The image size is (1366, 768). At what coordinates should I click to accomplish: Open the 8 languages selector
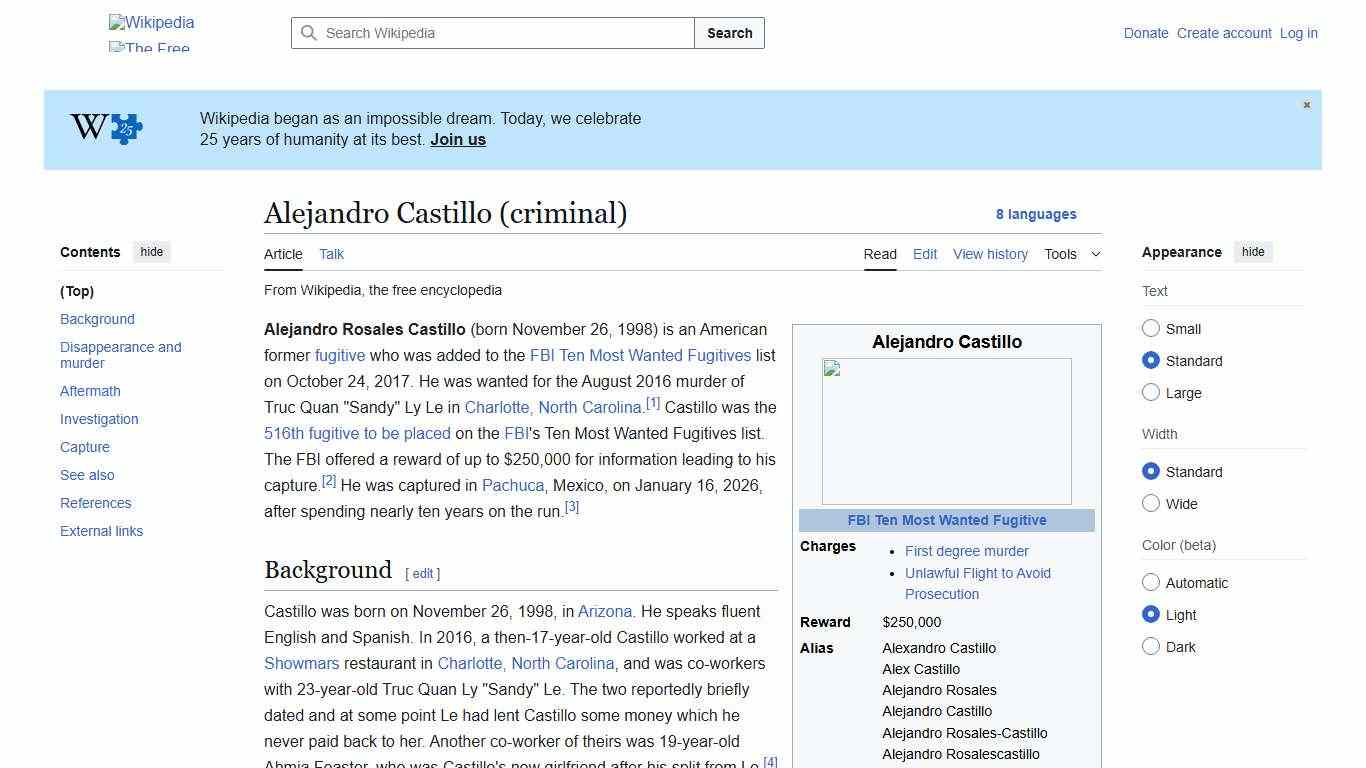point(1036,214)
